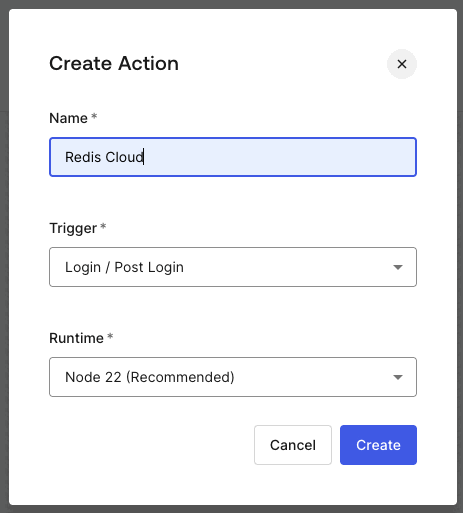Click empty space right of Redis Cloud text
Image resolution: width=463 pixels, height=513 pixels.
[280, 157]
